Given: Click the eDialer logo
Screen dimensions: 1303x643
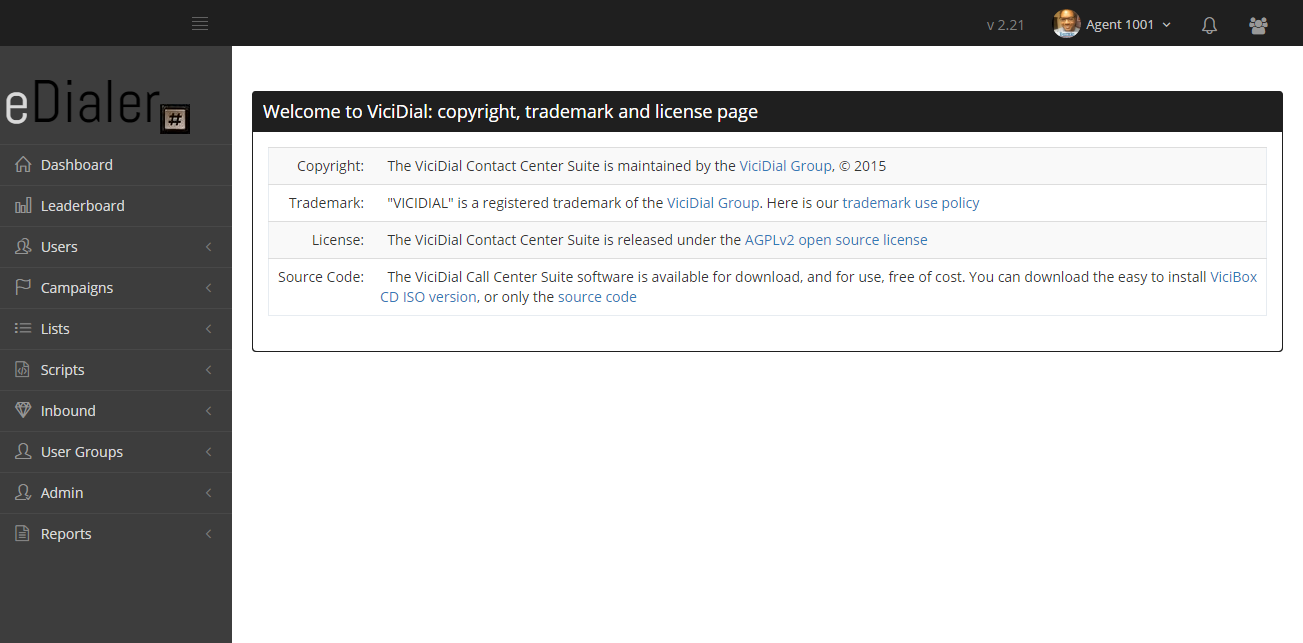Looking at the screenshot, I should (x=97, y=105).
